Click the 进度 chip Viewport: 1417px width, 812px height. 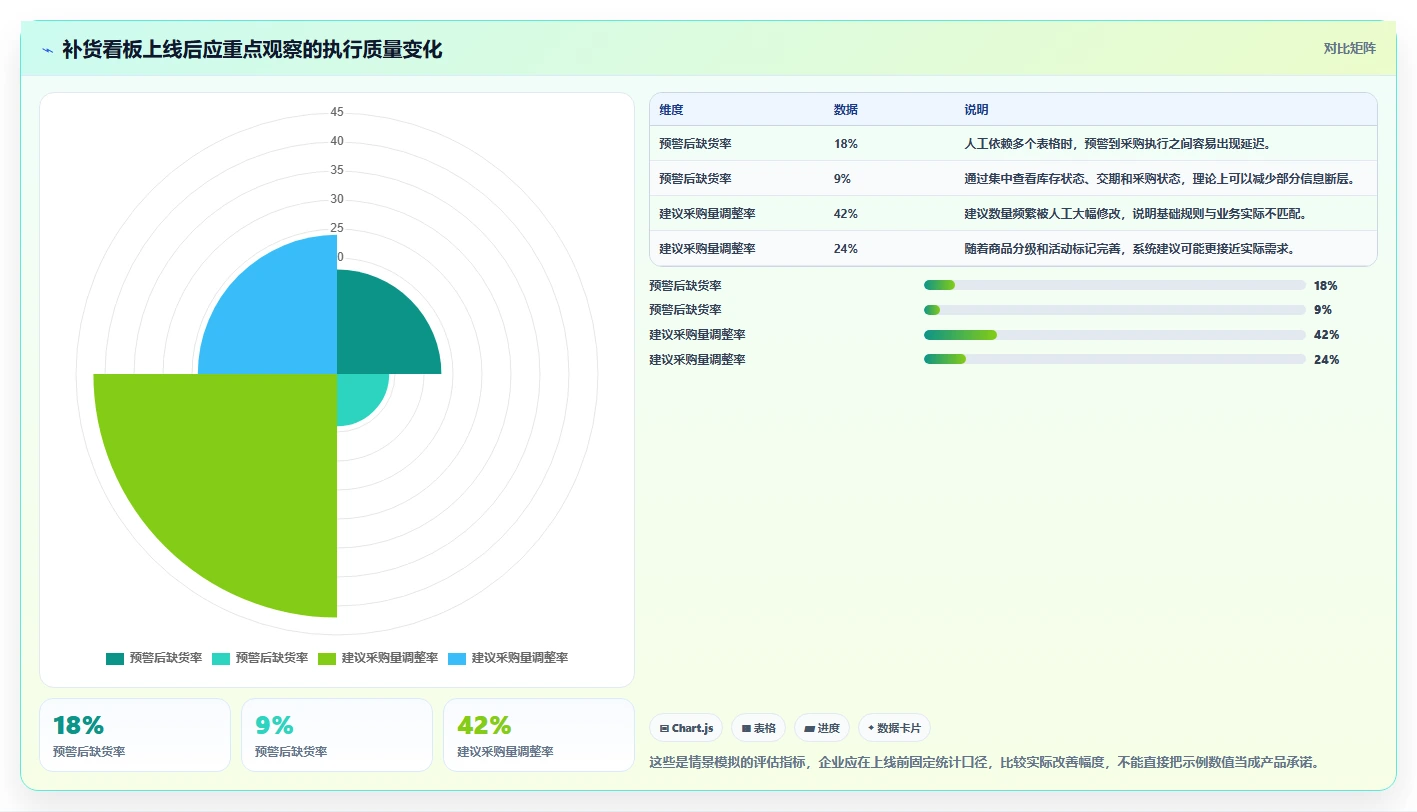tap(822, 728)
